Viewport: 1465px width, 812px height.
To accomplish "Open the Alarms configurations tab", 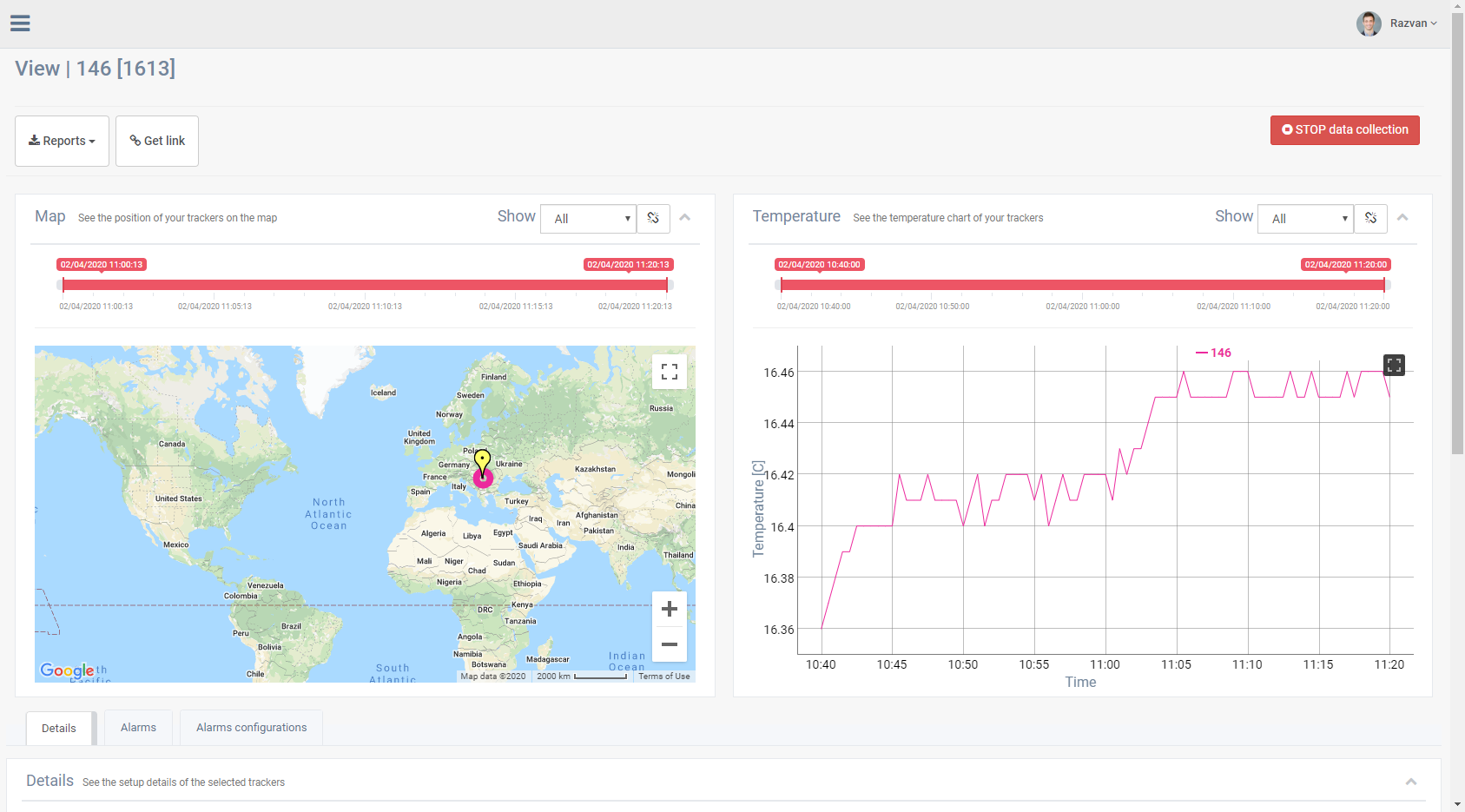I will click(x=251, y=728).
